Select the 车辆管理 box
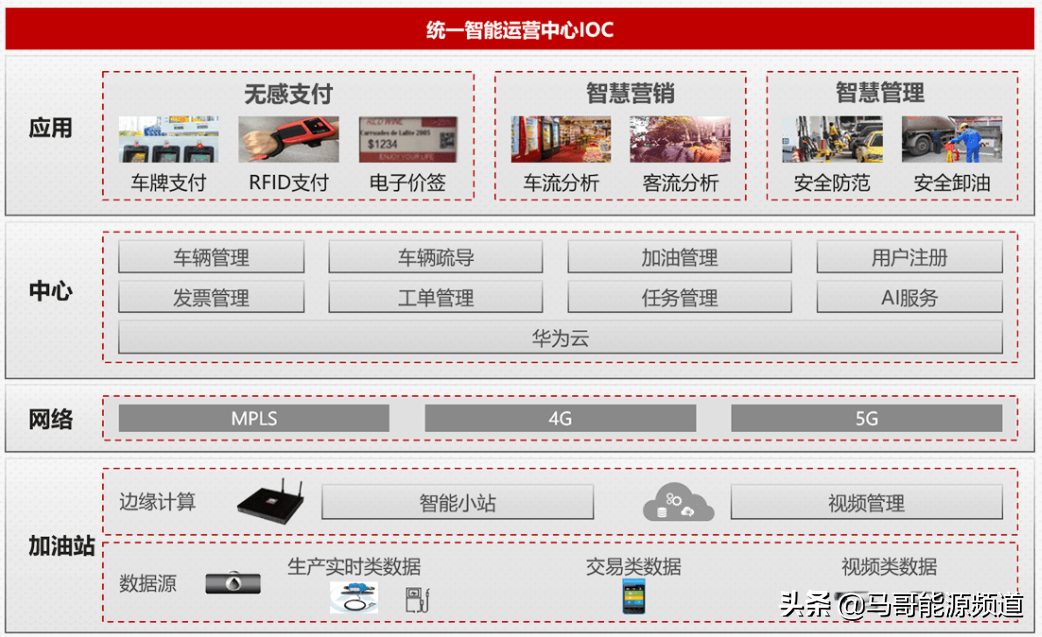Viewport: 1042px width, 637px height. pyautogui.click(x=211, y=257)
